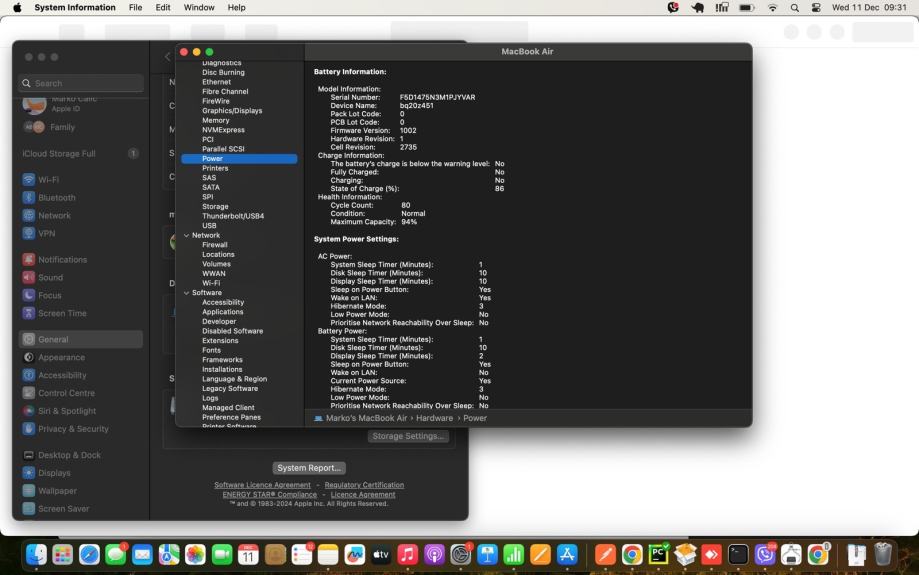Open Privacy & Security hand icon
919x575 pixels.
[29, 428]
